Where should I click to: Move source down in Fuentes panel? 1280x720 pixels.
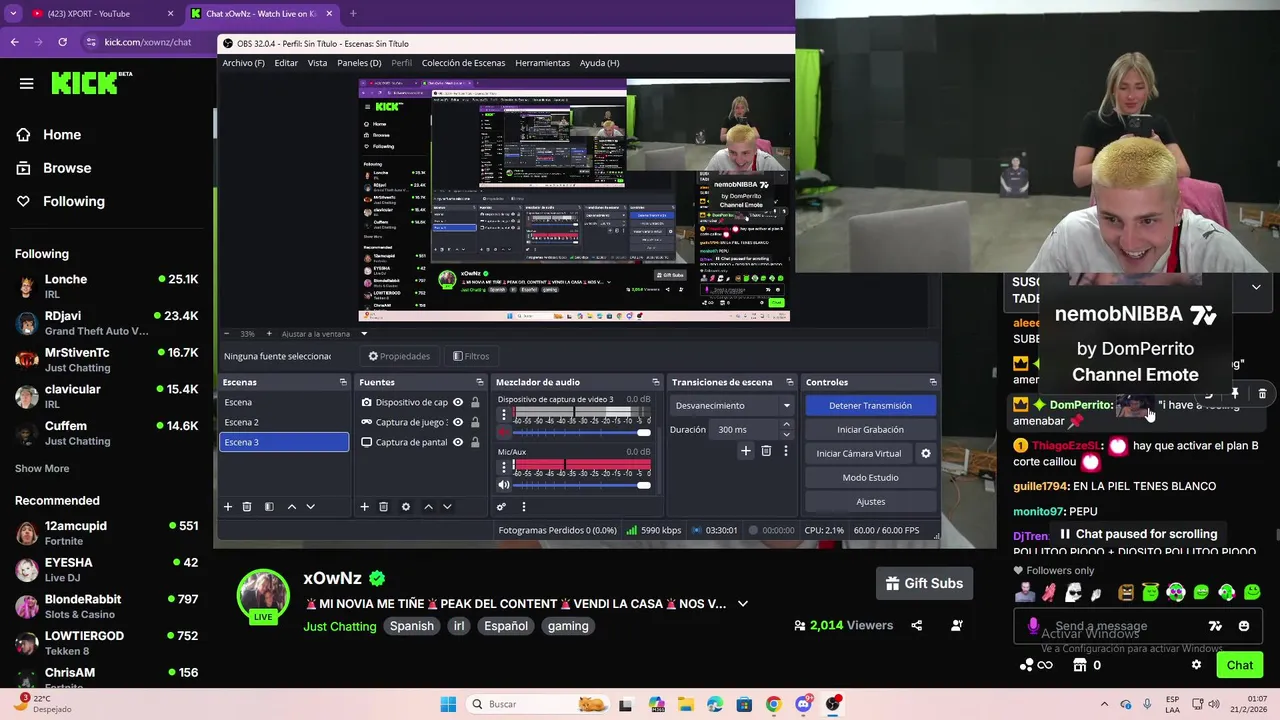coord(447,507)
